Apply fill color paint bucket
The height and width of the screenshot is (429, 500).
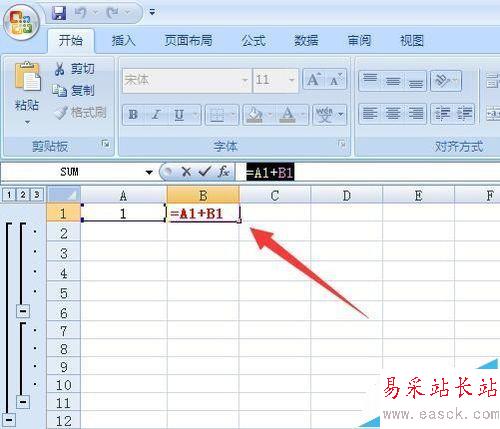[x=254, y=115]
